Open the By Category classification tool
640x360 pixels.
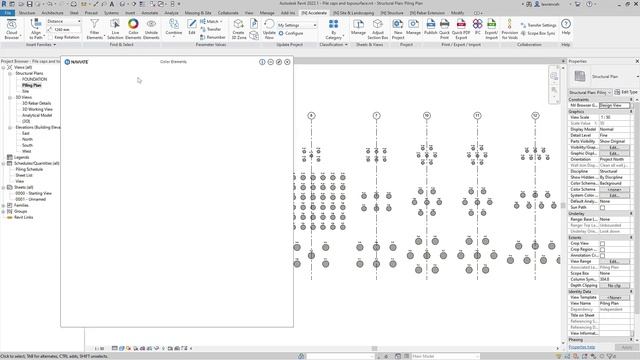click(333, 29)
